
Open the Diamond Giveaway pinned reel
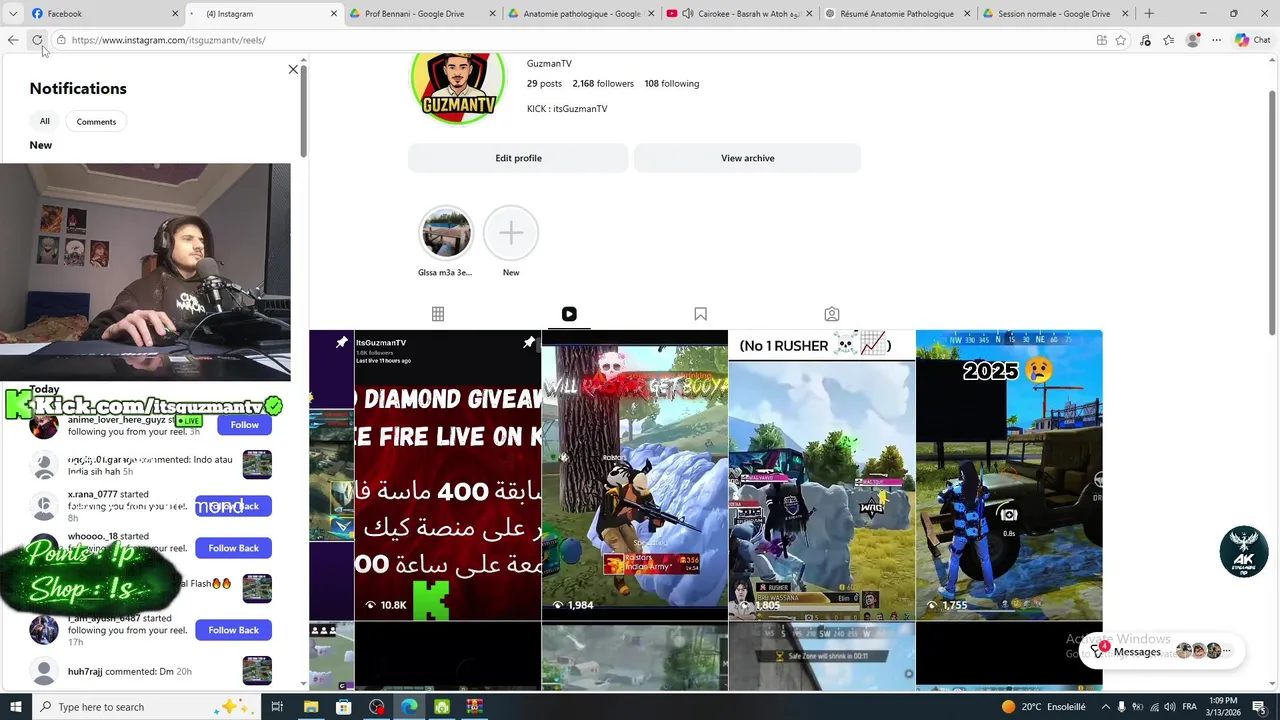tap(448, 475)
